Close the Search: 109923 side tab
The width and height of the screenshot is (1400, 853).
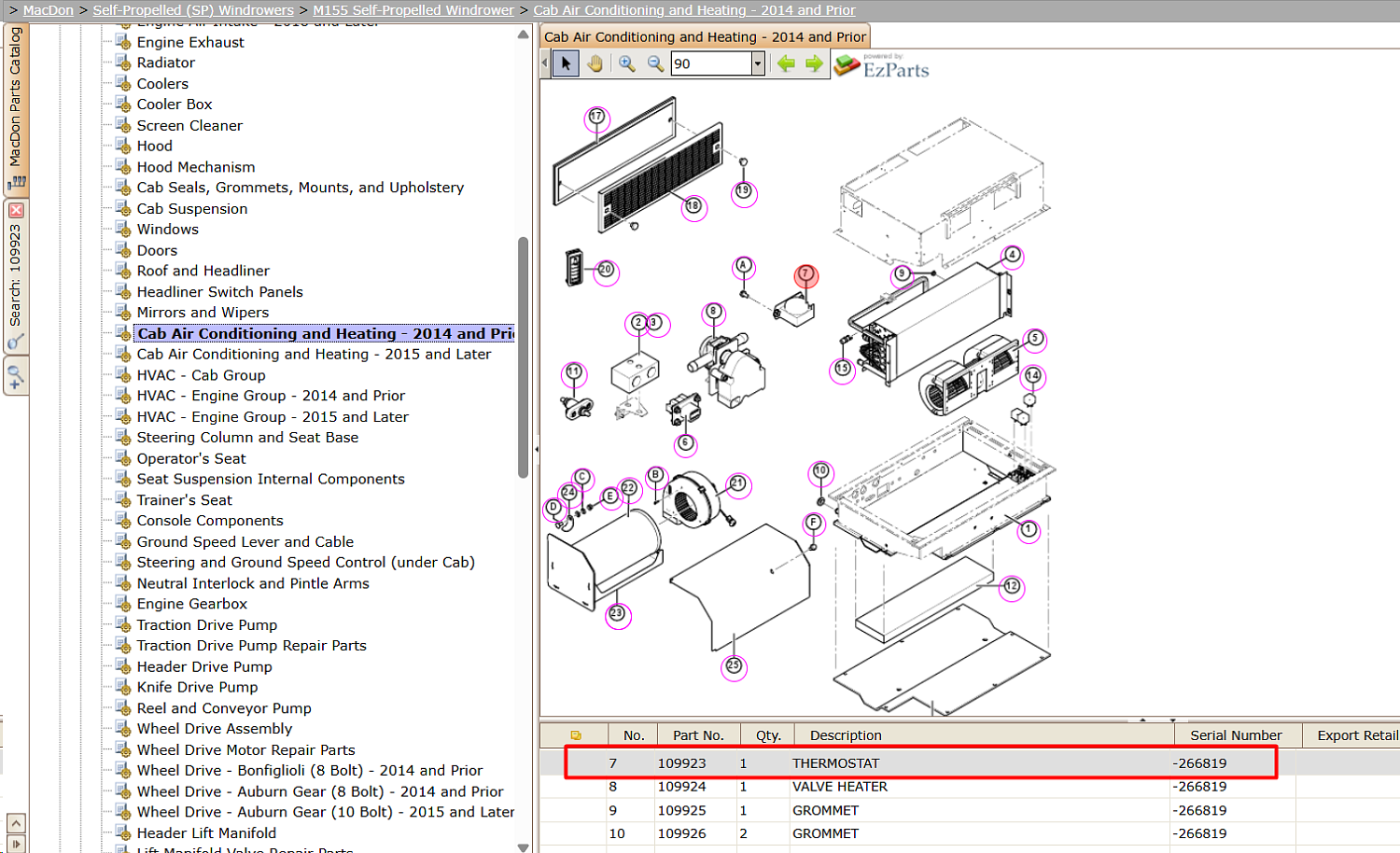click(16, 211)
